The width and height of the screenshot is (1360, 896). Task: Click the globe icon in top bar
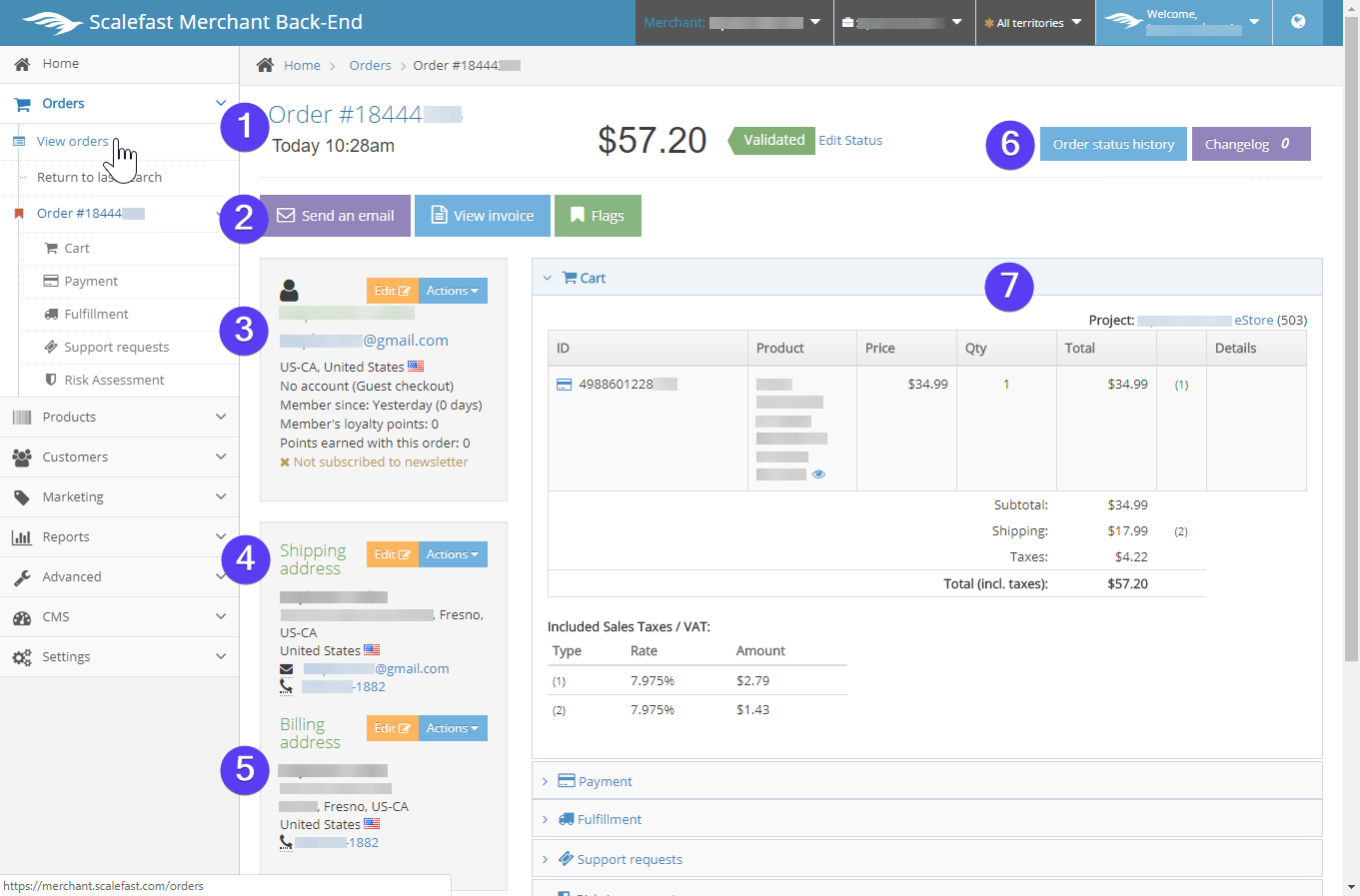pos(1297,22)
